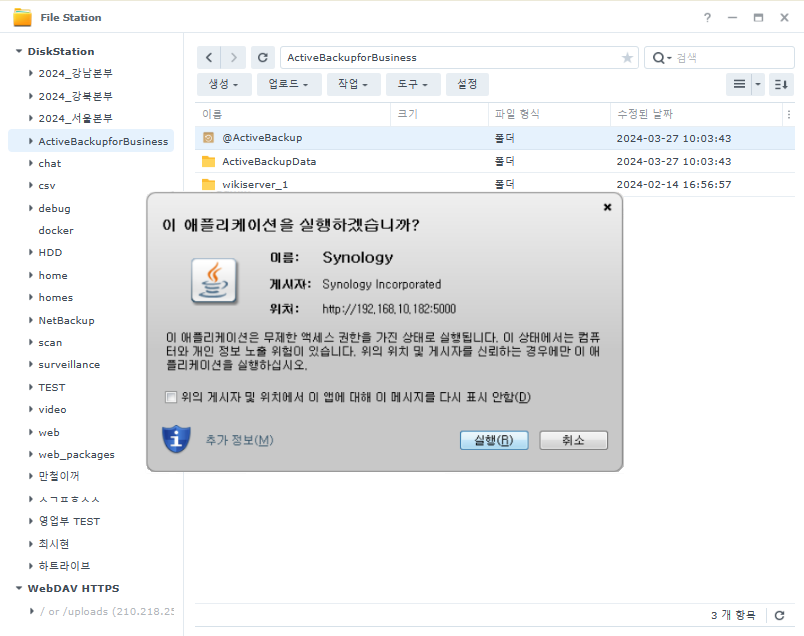Select the video folder in tree
Image resolution: width=804 pixels, height=636 pixels.
pyautogui.click(x=52, y=409)
